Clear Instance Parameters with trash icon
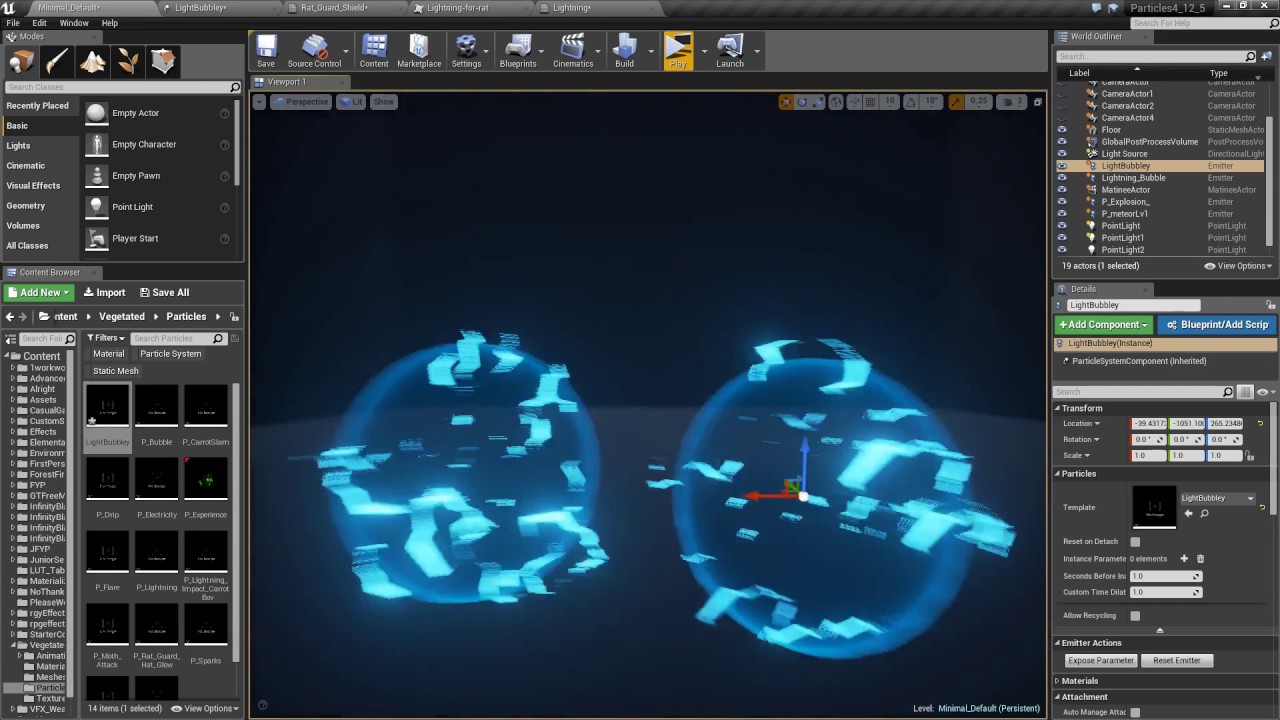The image size is (1280, 720). click(x=1200, y=559)
